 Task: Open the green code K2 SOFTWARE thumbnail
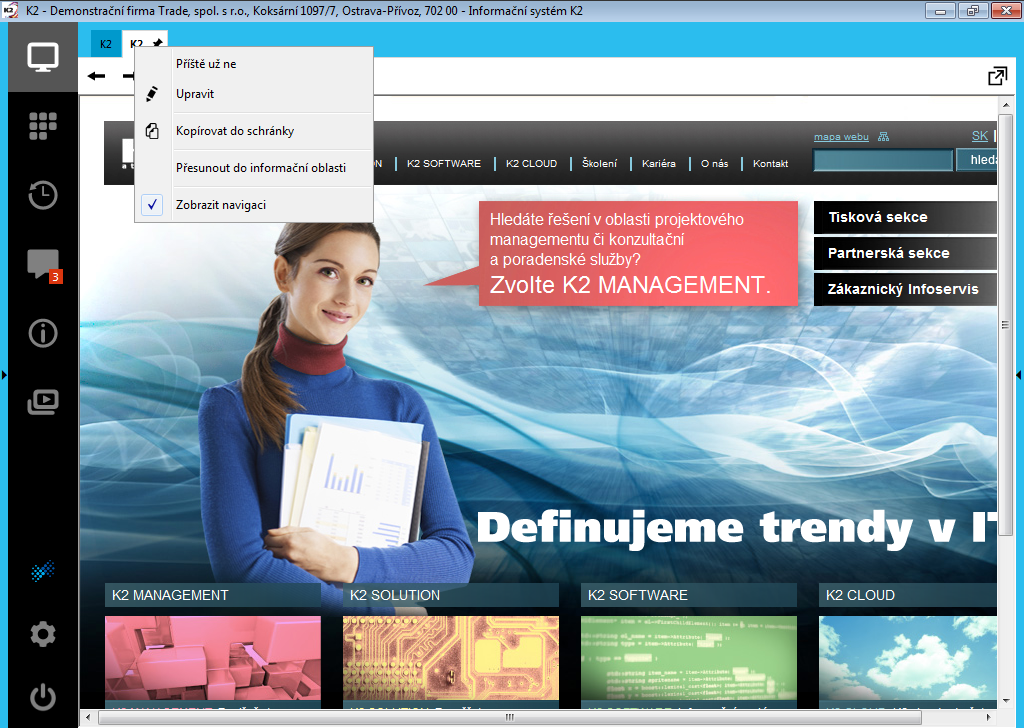689,658
